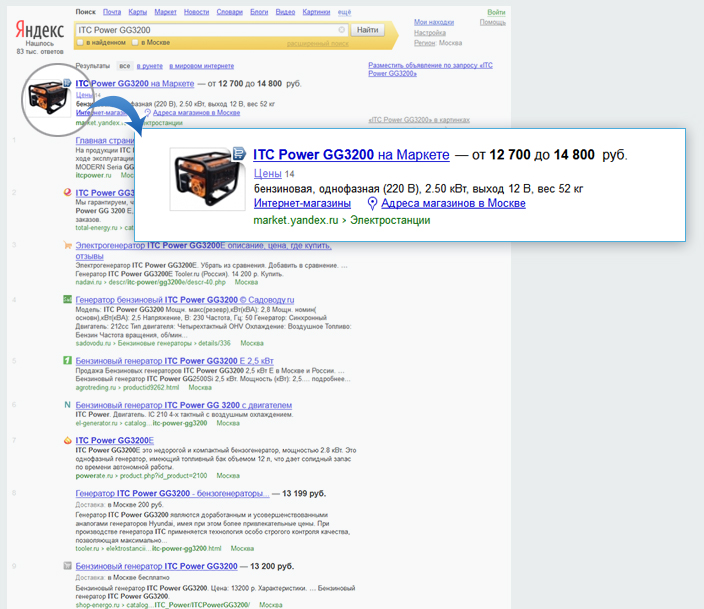Image resolution: width=704 pixels, height=609 pixels.
Task: Open the "ещё" services menu
Action: 344,12
